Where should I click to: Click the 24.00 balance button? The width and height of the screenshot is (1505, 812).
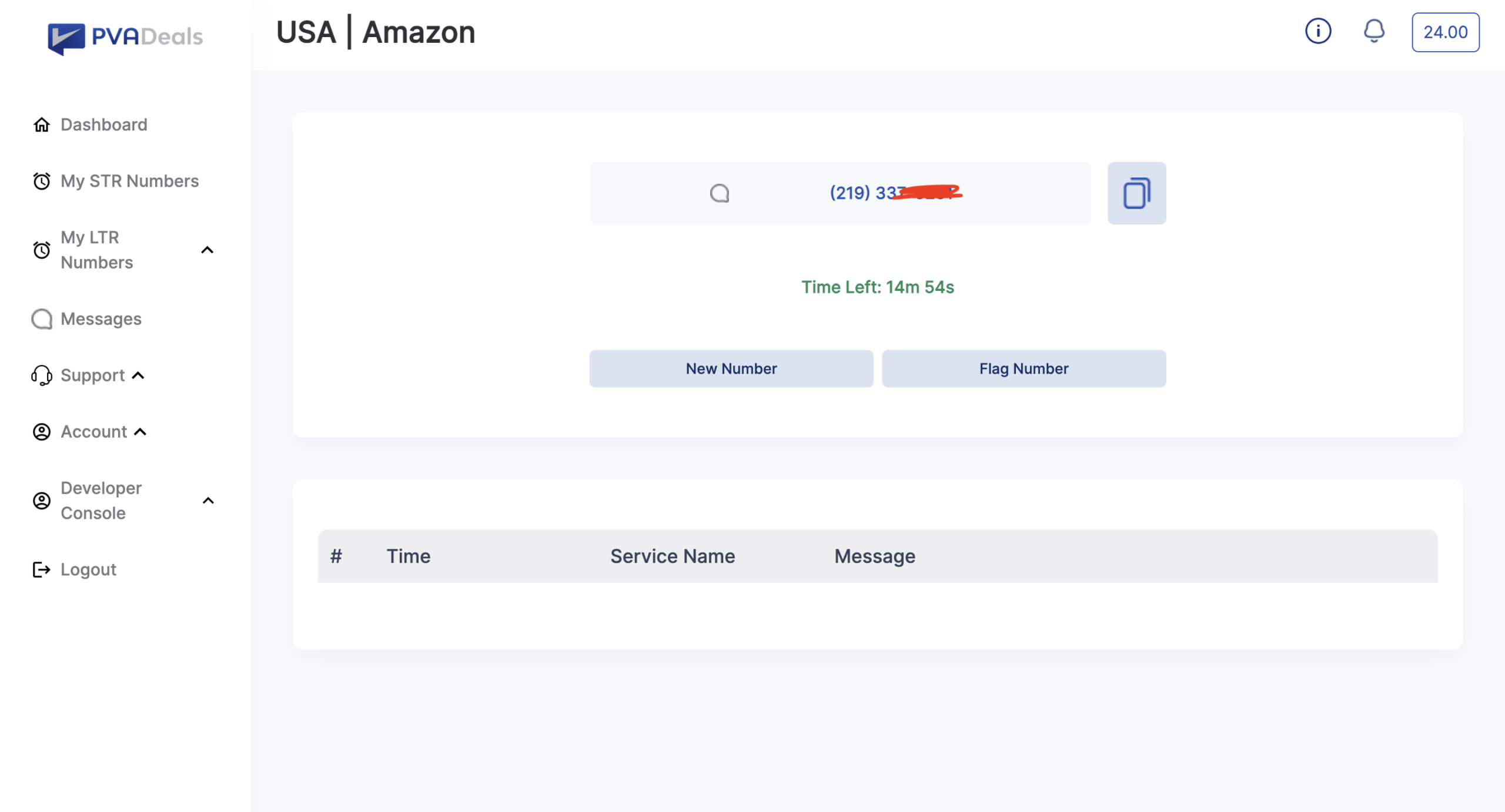coord(1446,32)
